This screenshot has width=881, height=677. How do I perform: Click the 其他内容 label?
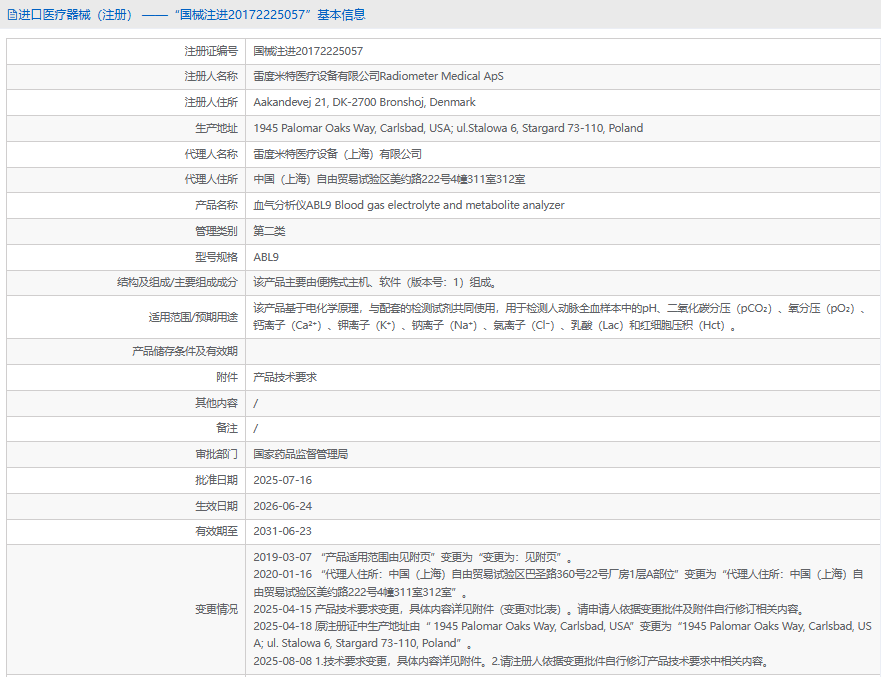point(216,403)
